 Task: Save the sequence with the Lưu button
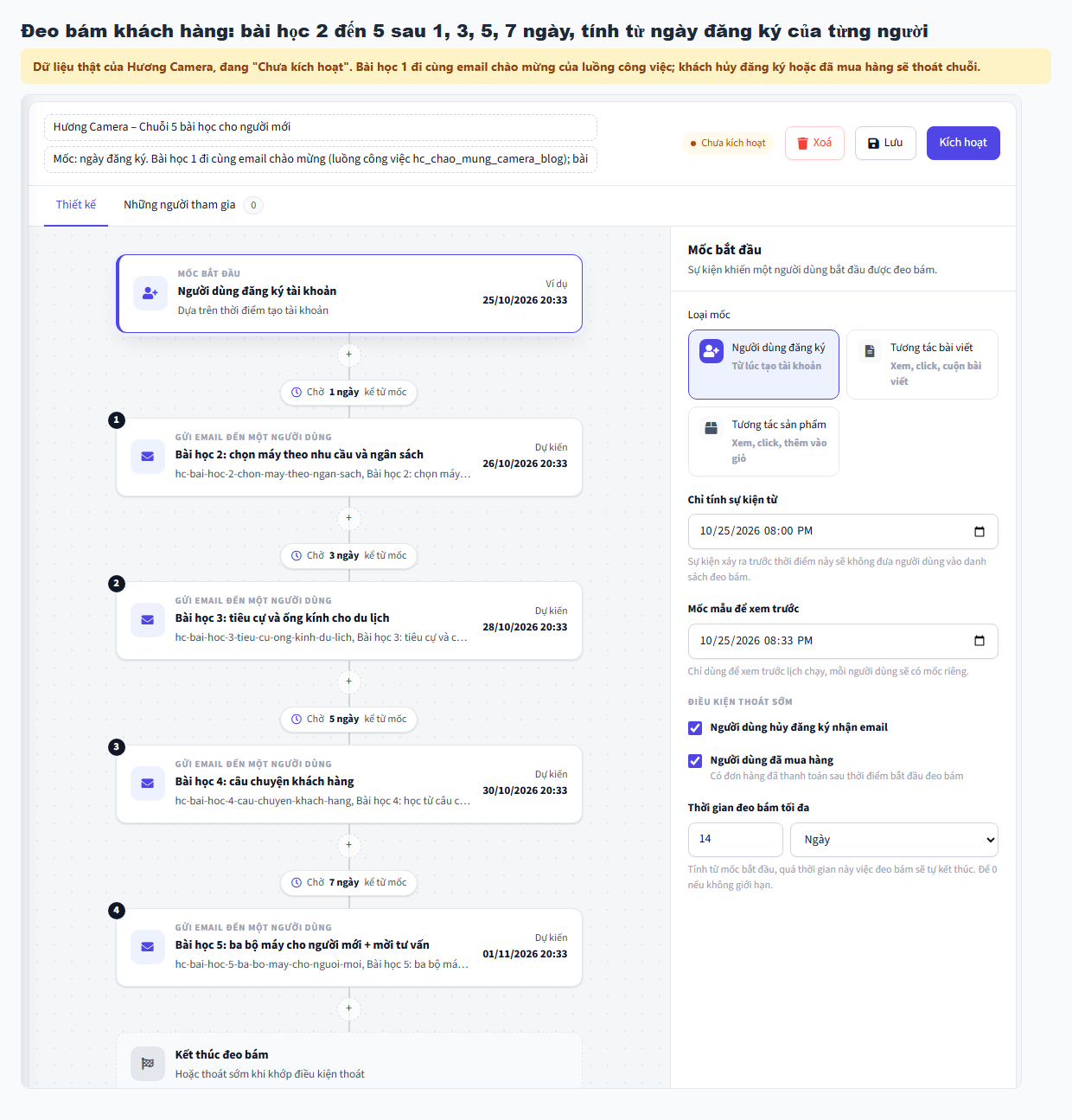click(x=885, y=144)
